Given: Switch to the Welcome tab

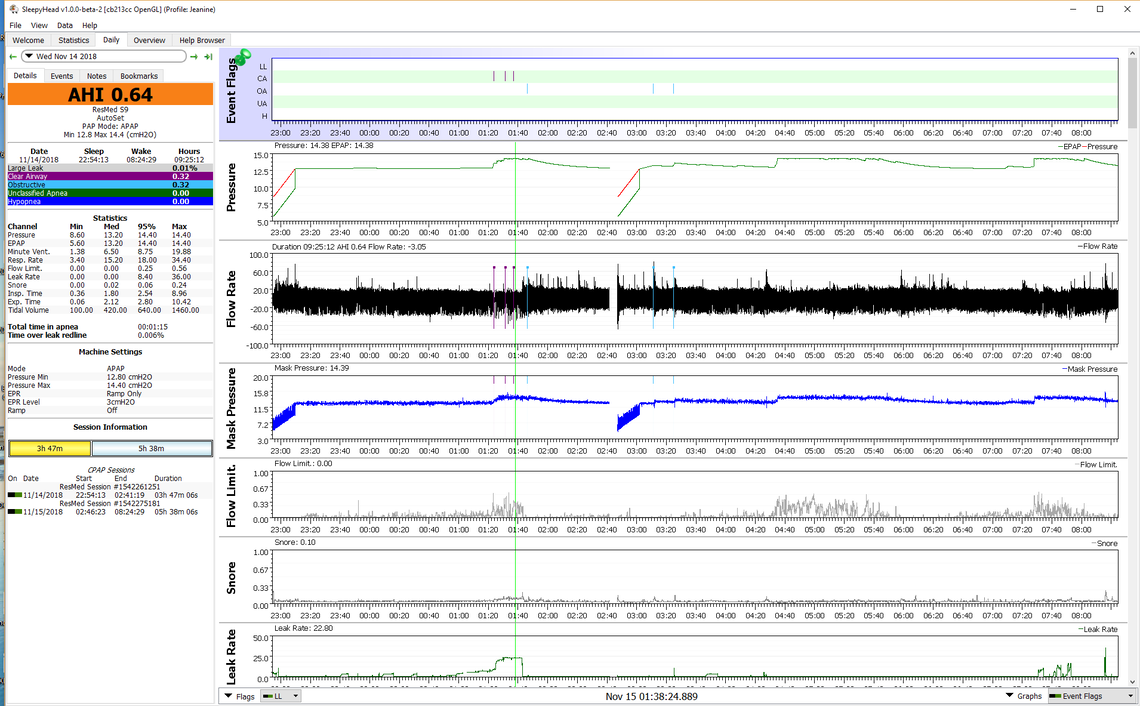Looking at the screenshot, I should tap(28, 41).
